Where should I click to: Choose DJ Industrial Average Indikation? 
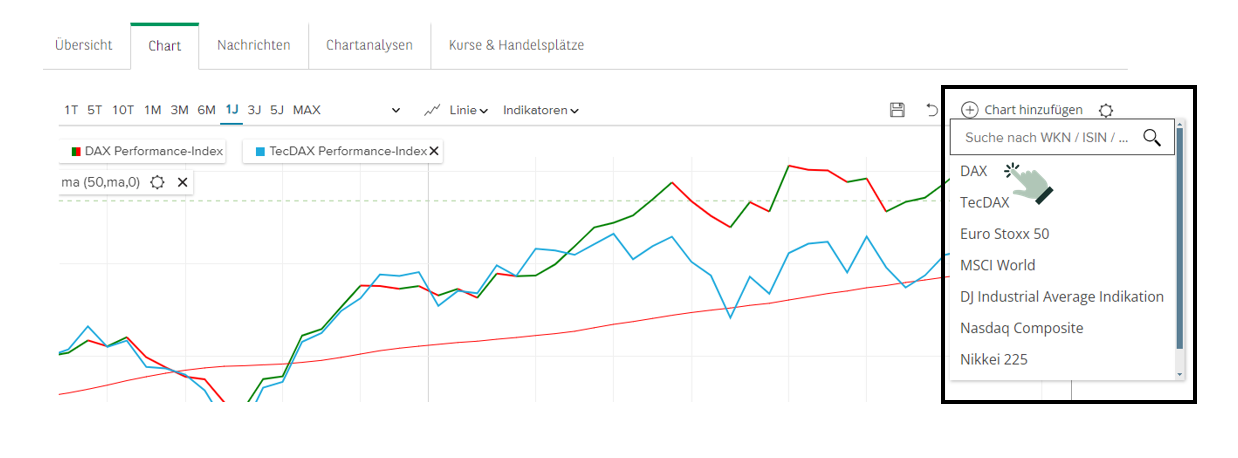click(x=1062, y=297)
